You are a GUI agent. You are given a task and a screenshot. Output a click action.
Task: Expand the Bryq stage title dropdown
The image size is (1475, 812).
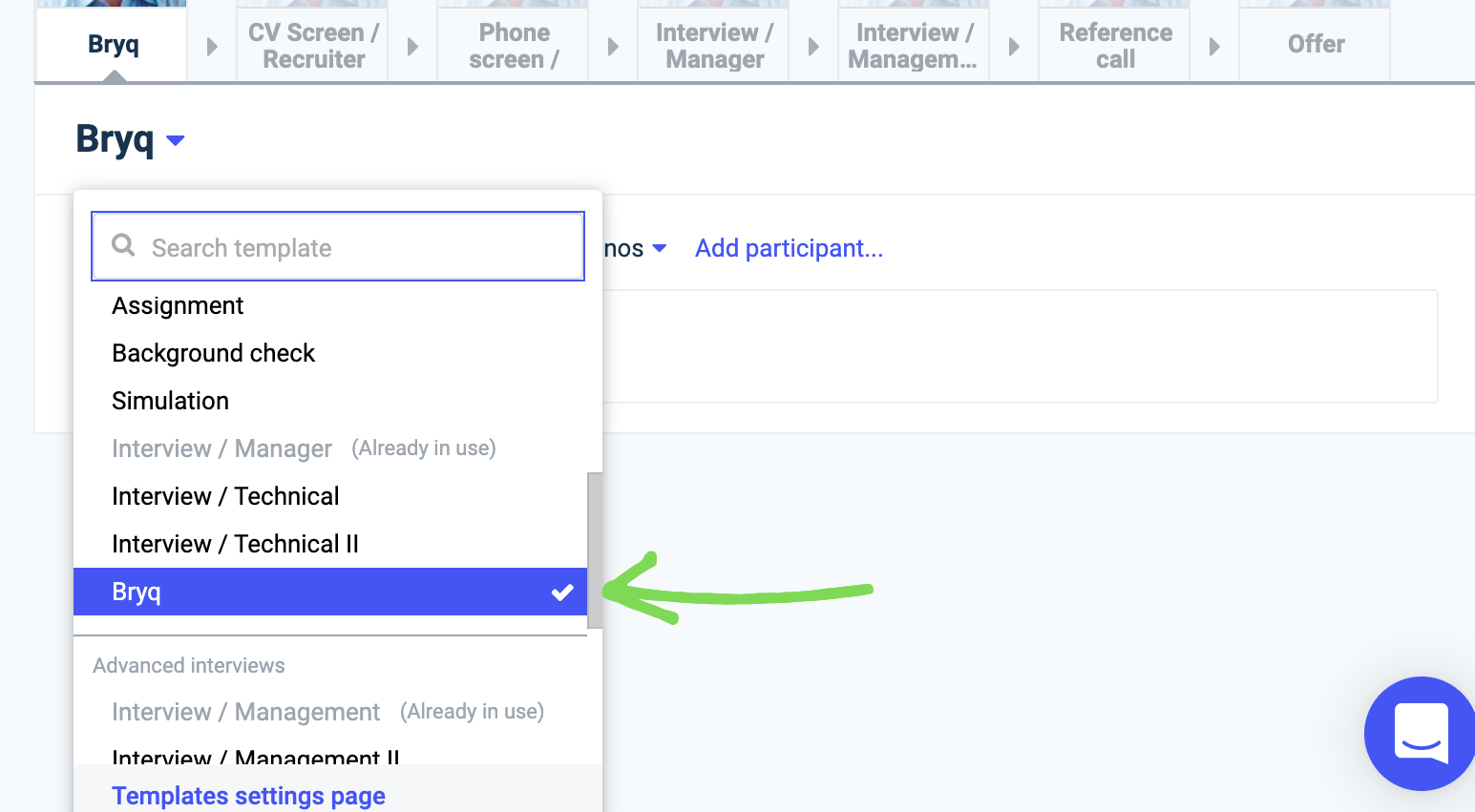[x=175, y=140]
